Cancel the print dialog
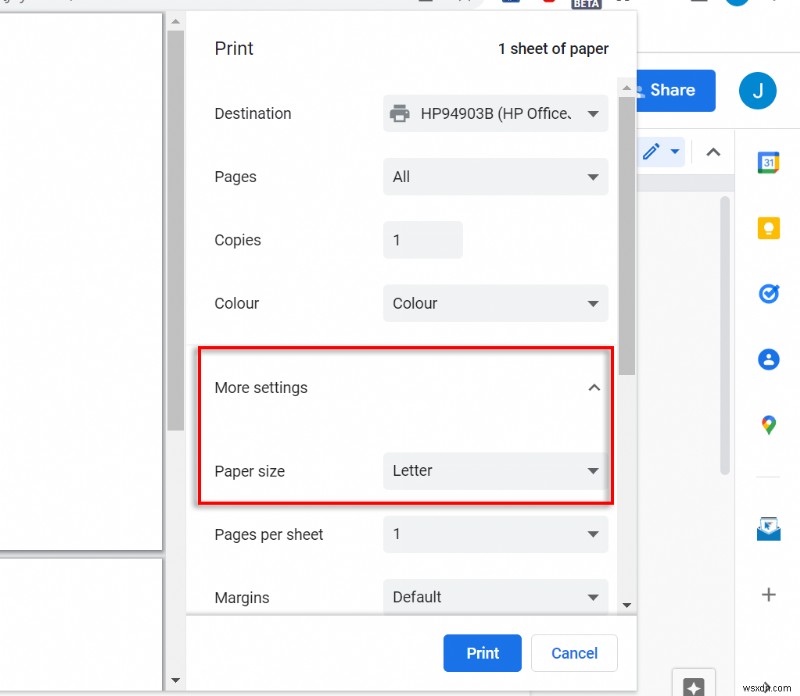 [574, 653]
